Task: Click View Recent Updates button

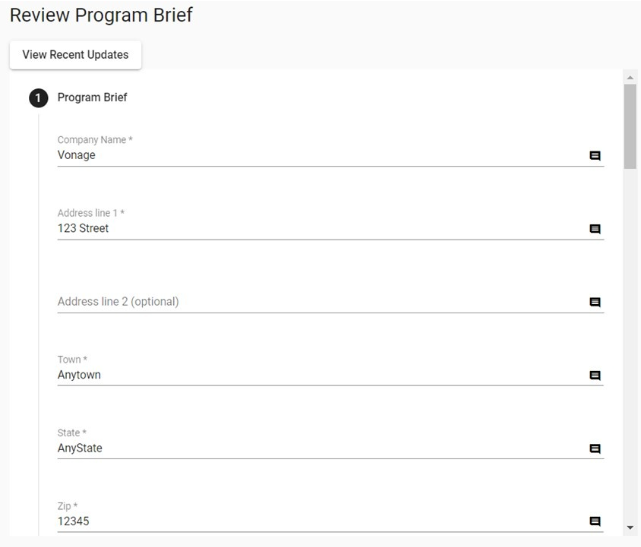Action: pos(76,55)
